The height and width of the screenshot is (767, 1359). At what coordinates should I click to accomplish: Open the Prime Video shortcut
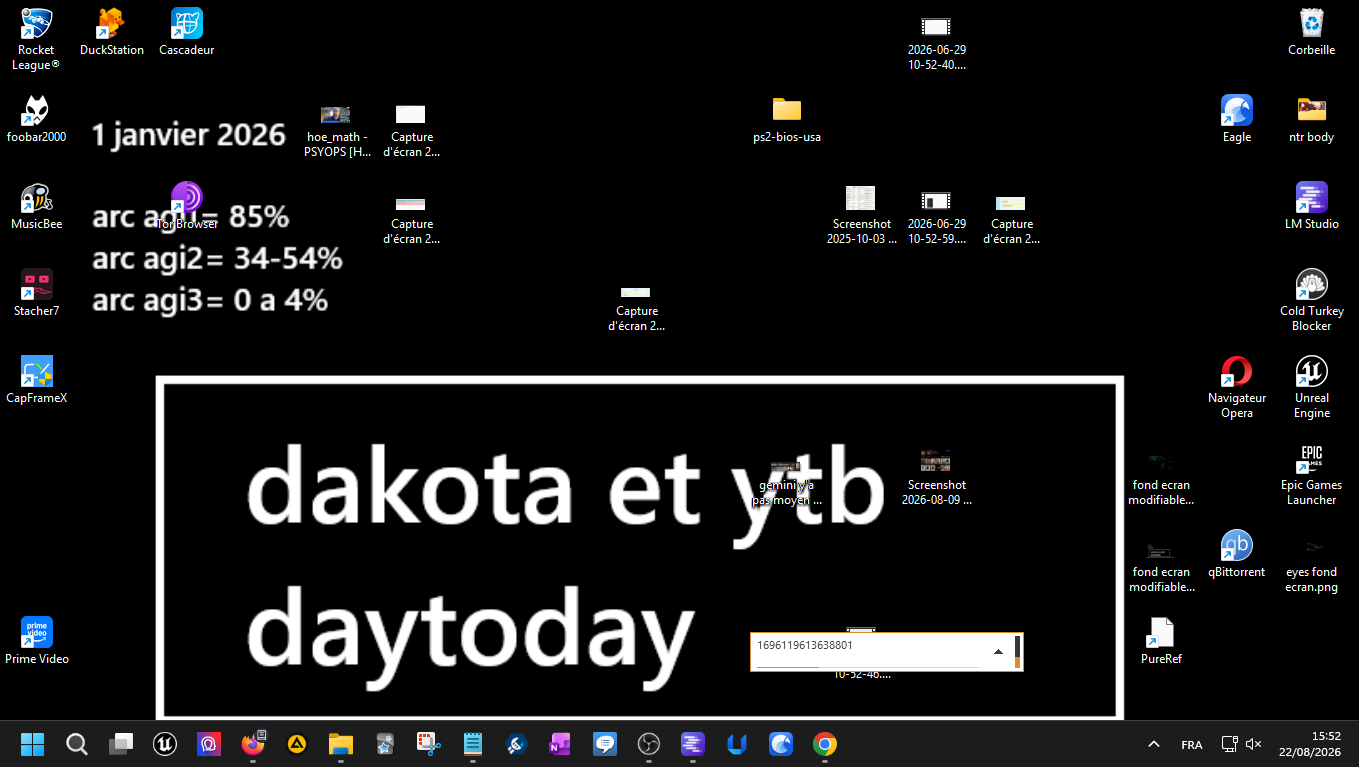[36, 642]
